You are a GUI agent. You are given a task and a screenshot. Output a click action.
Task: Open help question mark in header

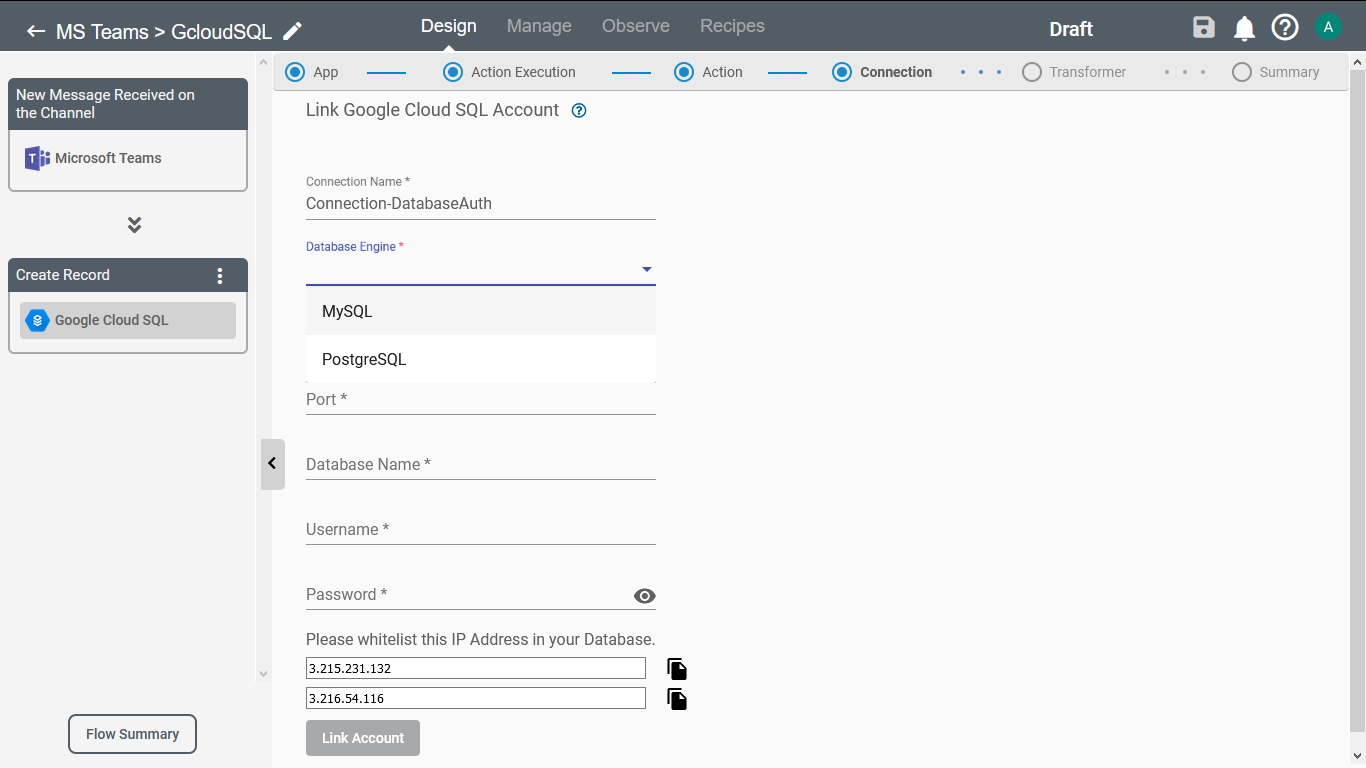(1285, 28)
